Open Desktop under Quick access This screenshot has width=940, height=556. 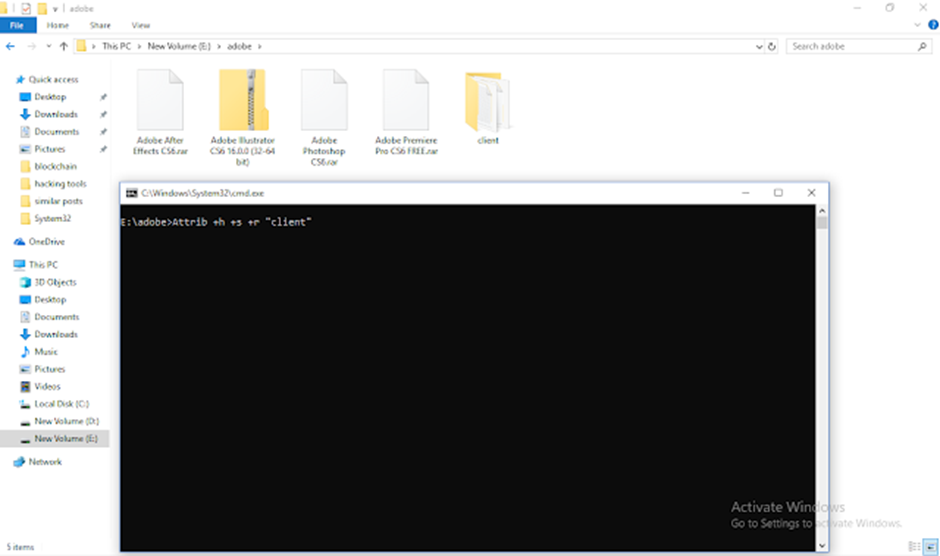50,97
